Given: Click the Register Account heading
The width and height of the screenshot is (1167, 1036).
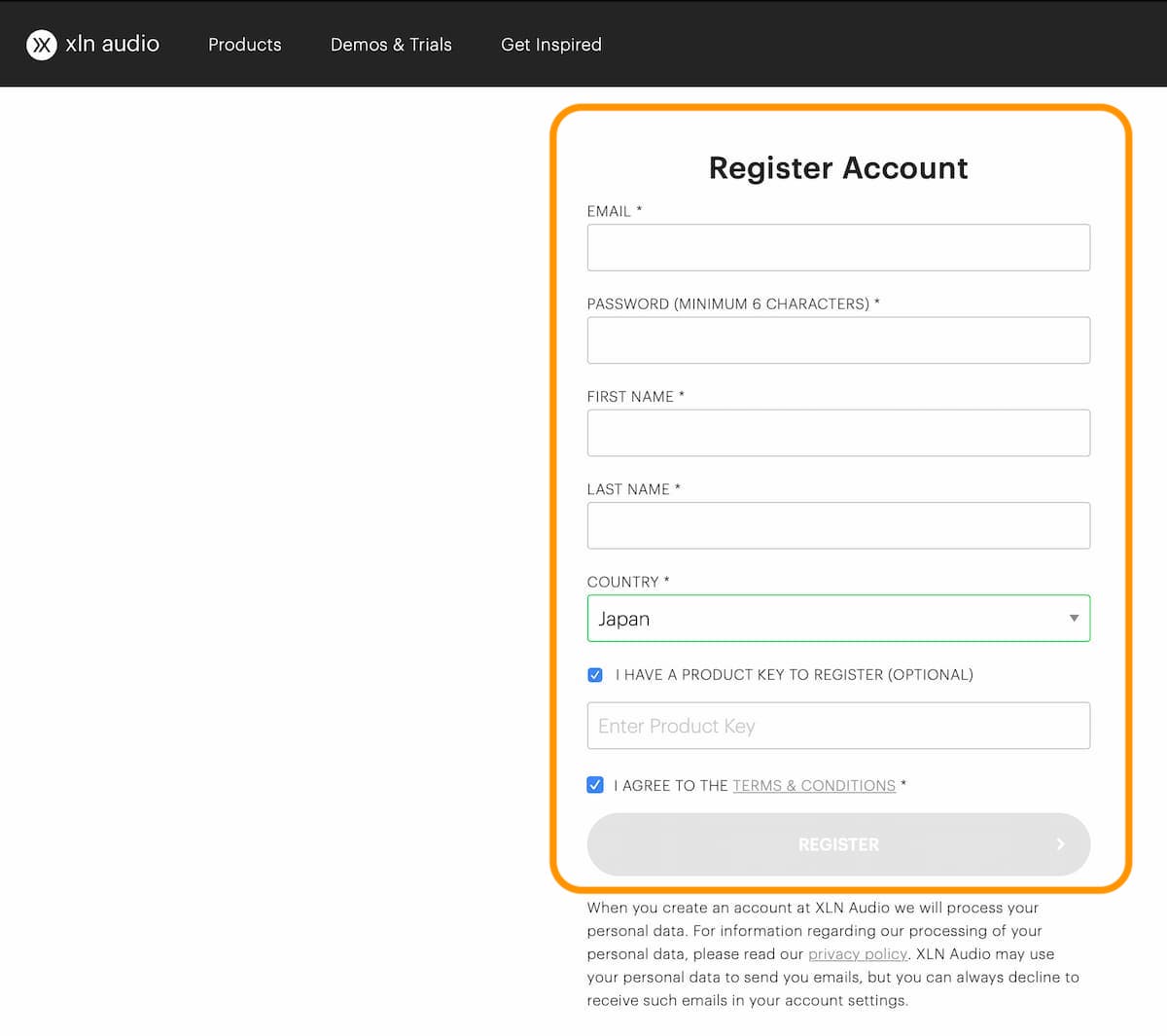Looking at the screenshot, I should (x=838, y=168).
